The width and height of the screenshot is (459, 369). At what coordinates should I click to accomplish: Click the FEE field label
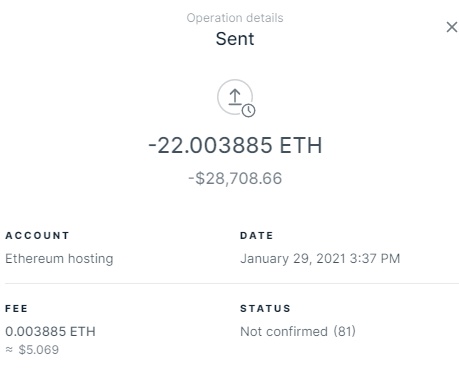pyautogui.click(x=16, y=309)
